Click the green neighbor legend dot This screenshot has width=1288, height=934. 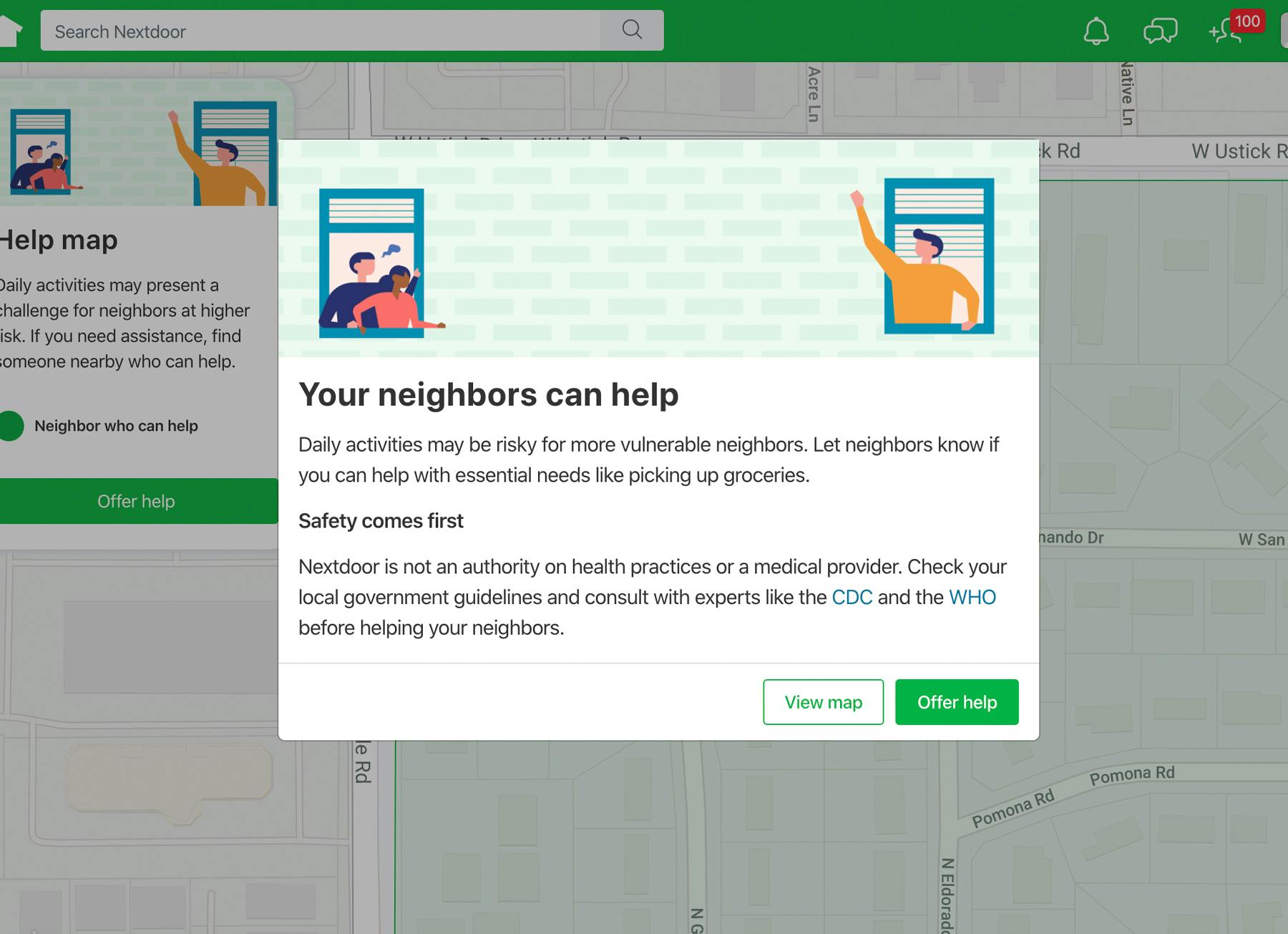click(x=10, y=426)
